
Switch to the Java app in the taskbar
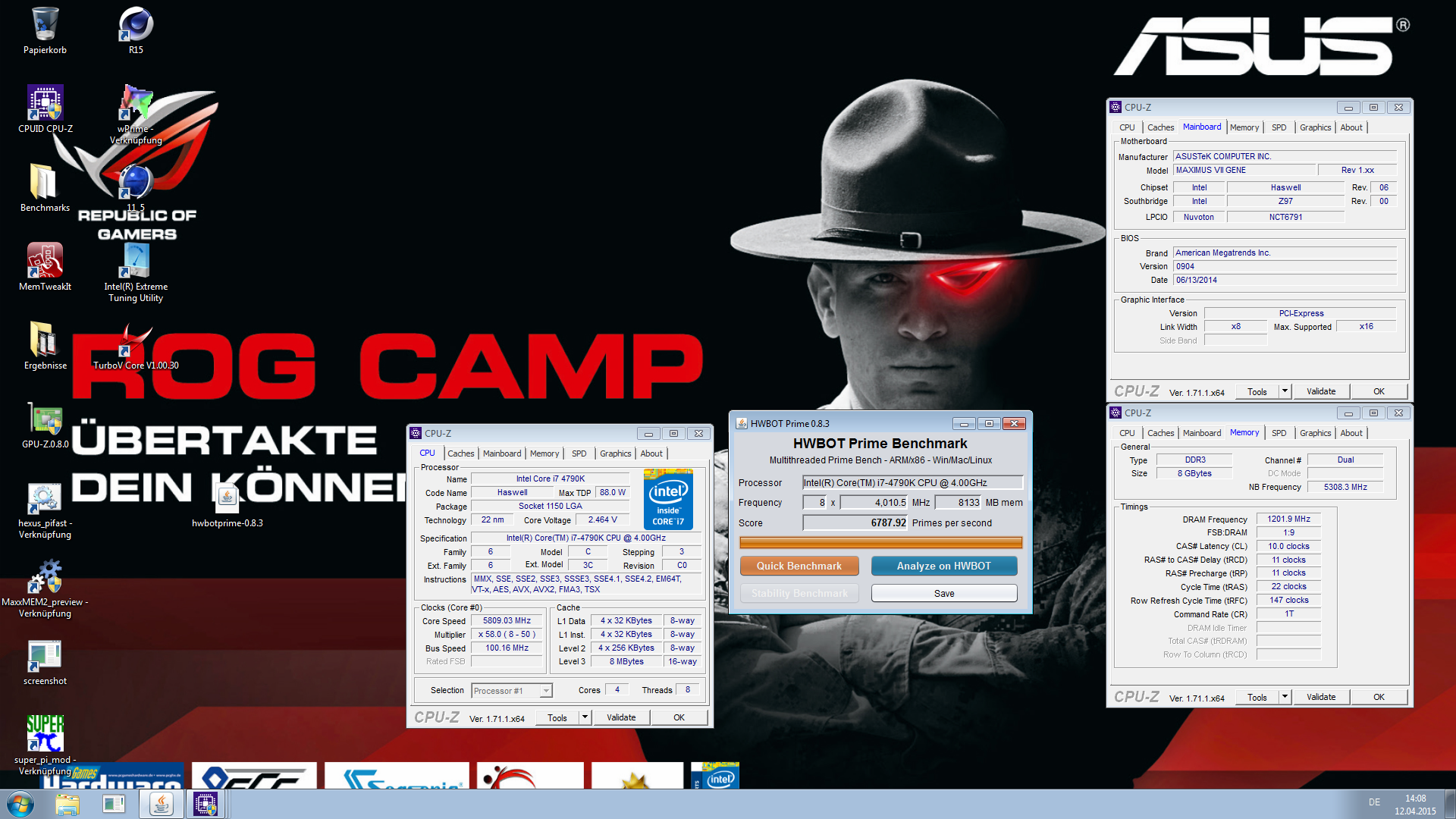[160, 804]
